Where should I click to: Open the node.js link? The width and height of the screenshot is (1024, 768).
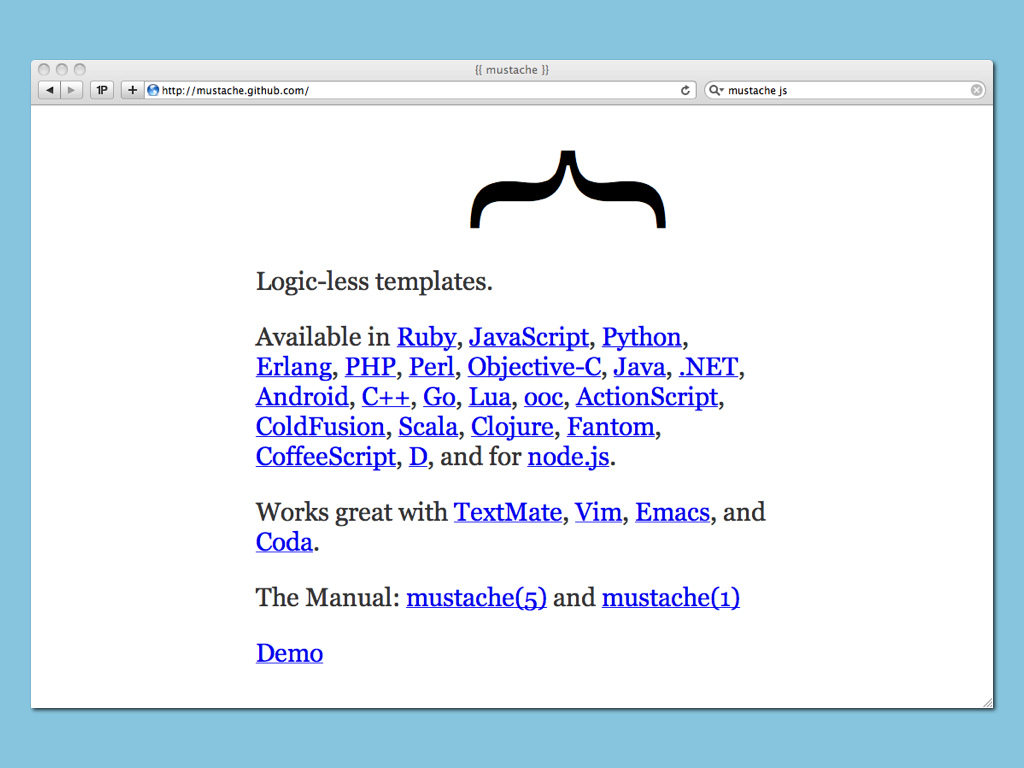pos(568,457)
